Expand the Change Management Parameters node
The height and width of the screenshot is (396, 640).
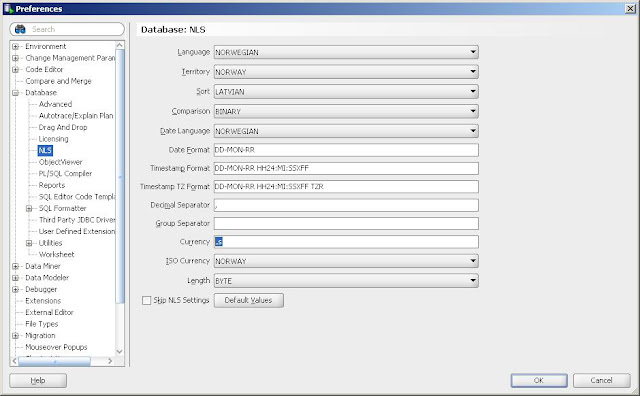(x=15, y=58)
